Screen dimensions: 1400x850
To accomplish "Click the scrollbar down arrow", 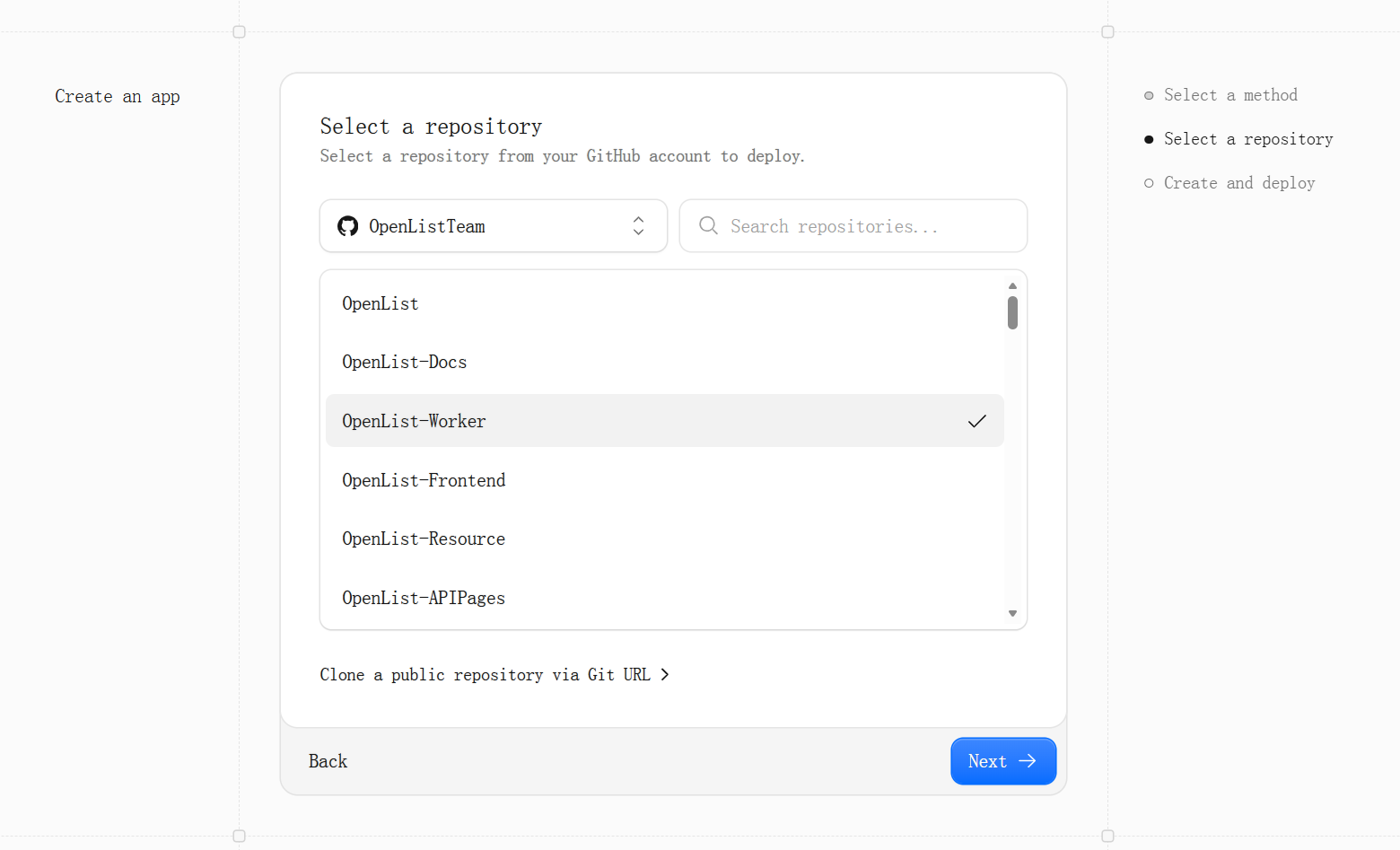I will click(x=1012, y=614).
